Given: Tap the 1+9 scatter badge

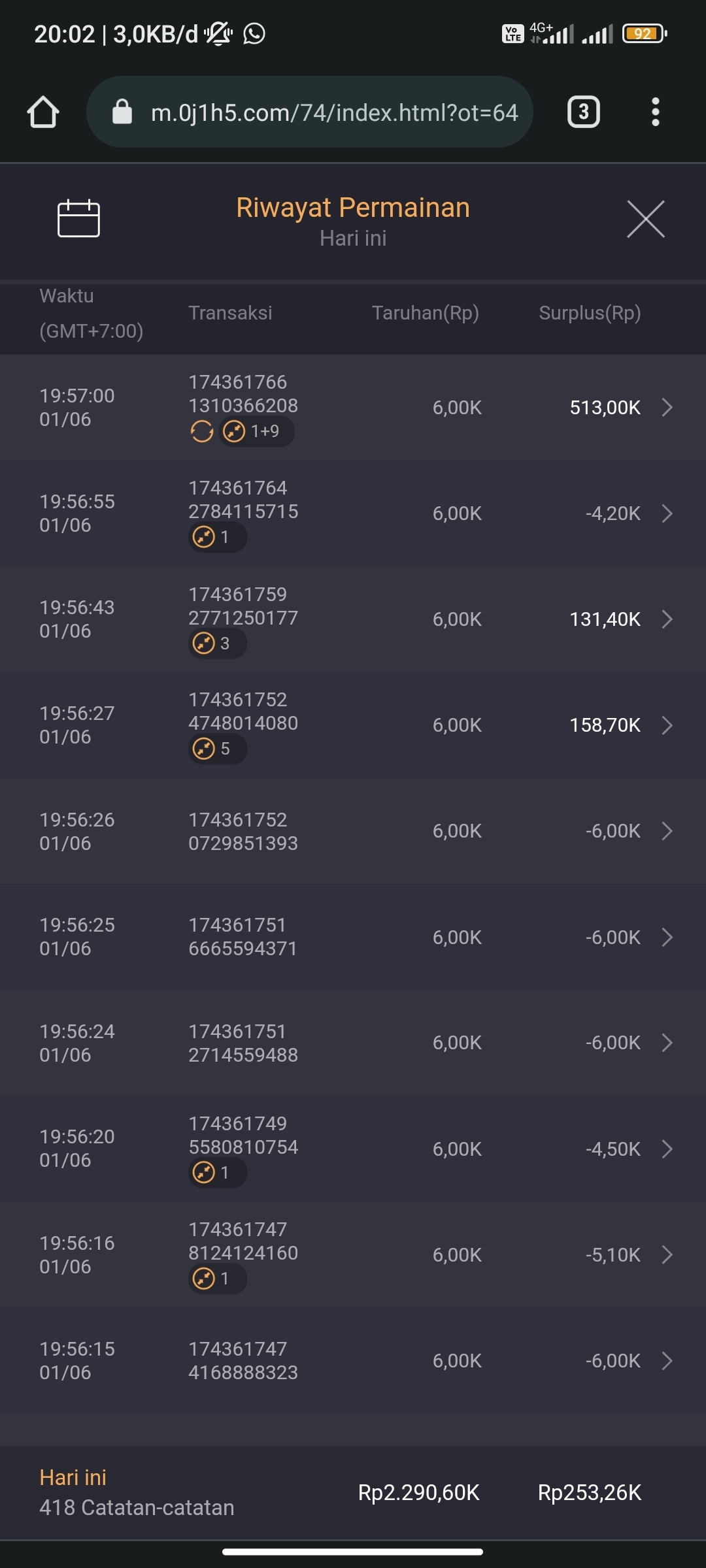Looking at the screenshot, I should [256, 431].
